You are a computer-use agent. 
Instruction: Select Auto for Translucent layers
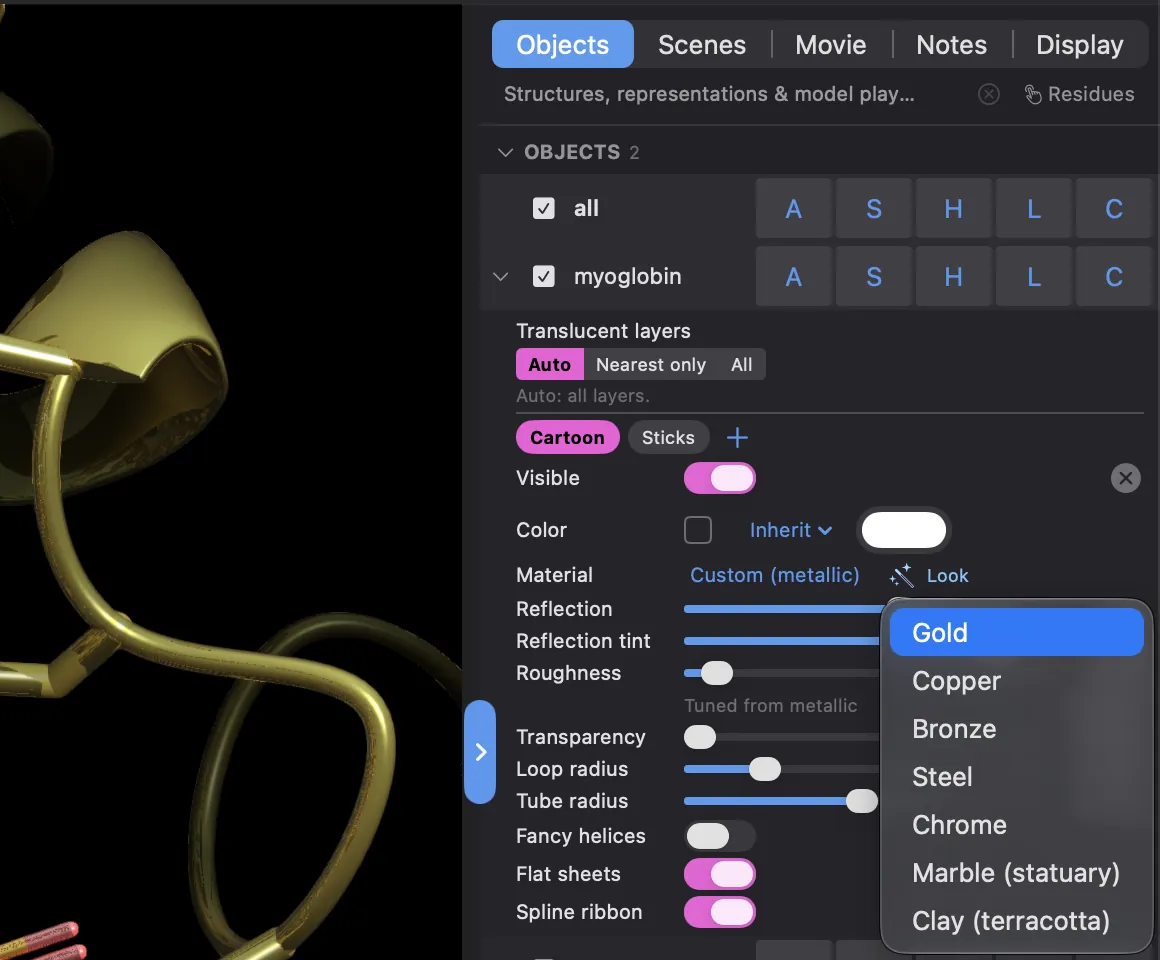pos(550,365)
